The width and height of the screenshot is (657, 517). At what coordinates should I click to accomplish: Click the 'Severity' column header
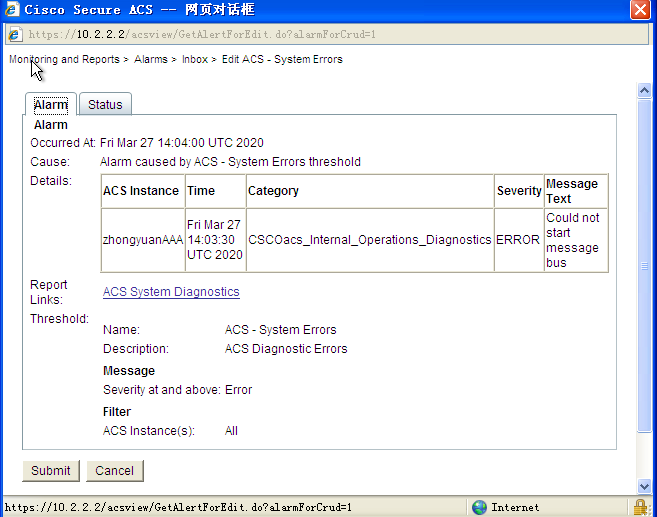[x=519, y=191]
